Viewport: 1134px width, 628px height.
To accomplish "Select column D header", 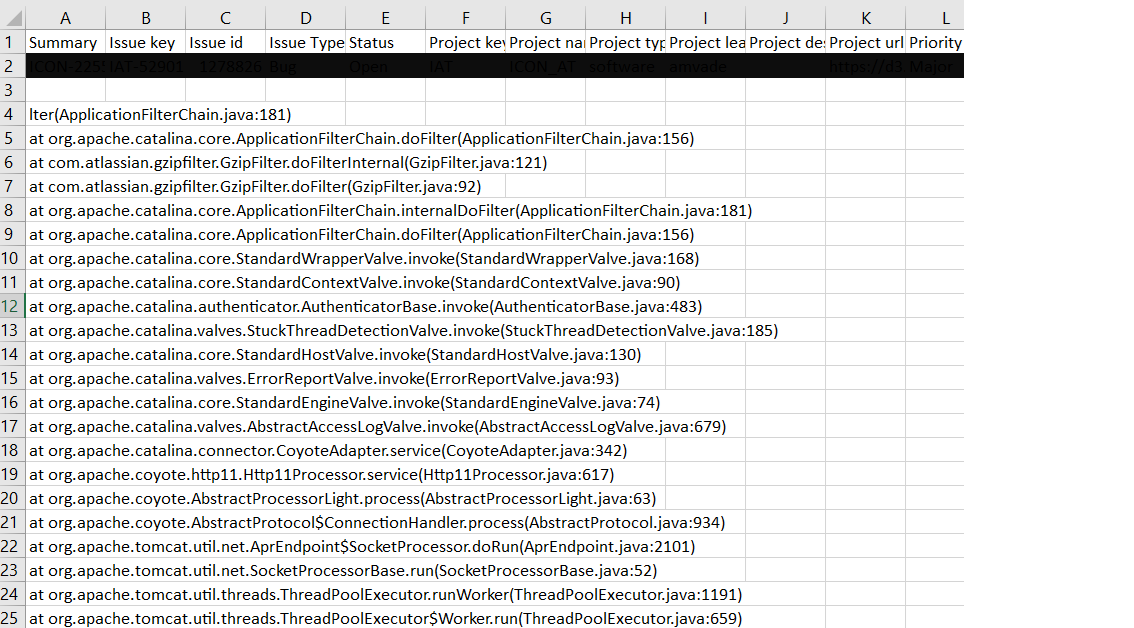I will tap(305, 18).
